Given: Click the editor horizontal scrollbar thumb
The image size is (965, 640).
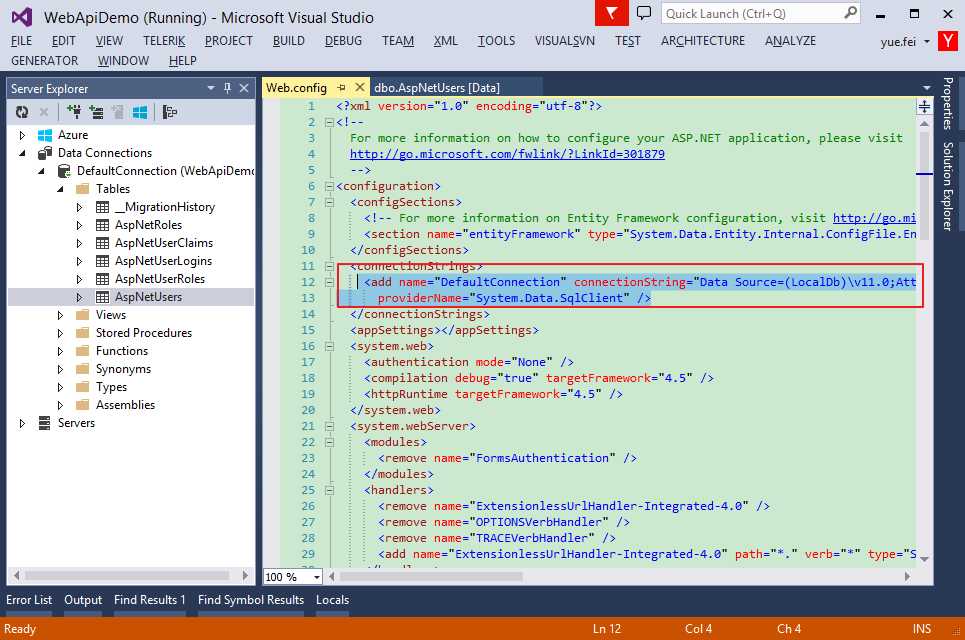Looking at the screenshot, I should coord(431,577).
